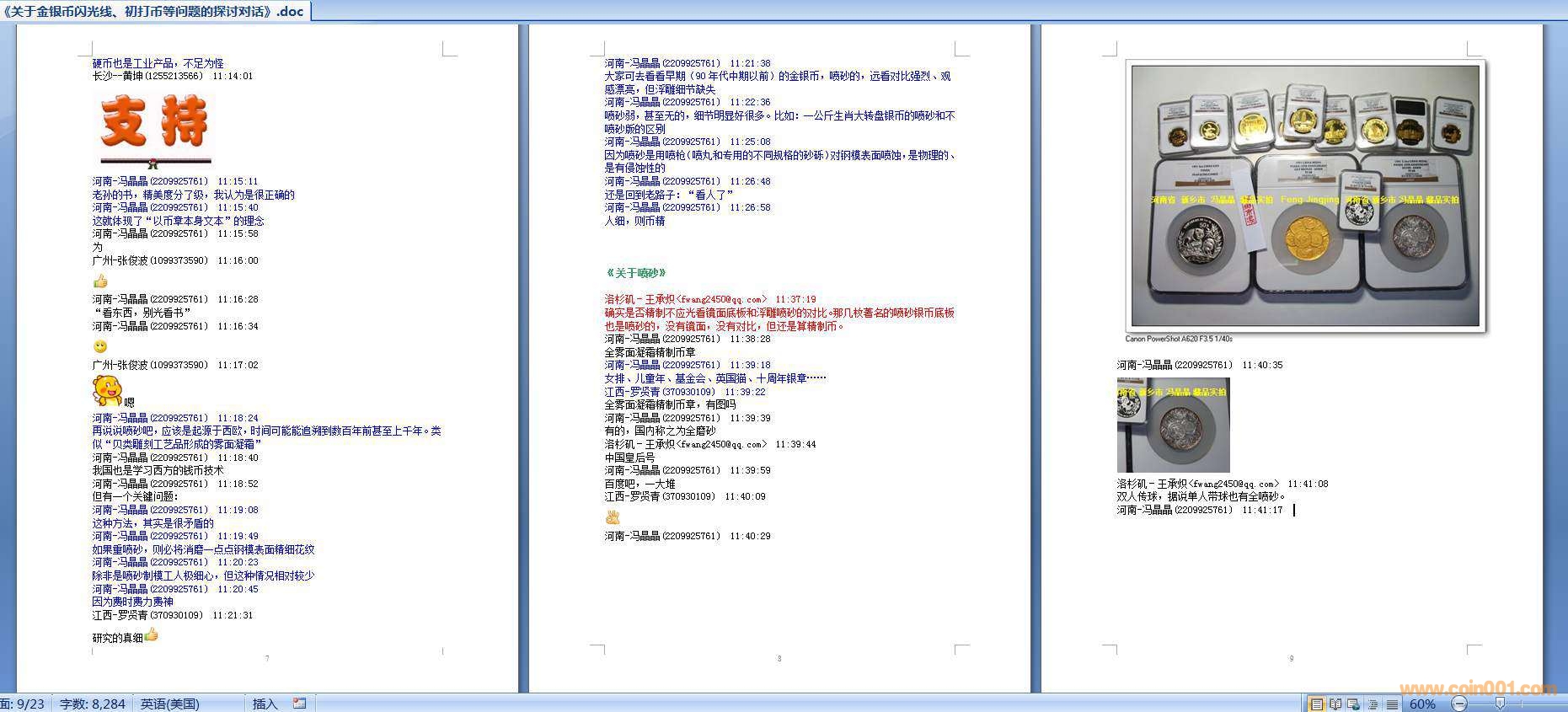The width and height of the screenshot is (1568, 712).
Task: Click the yellow cartoon chick emoticon
Action: click(107, 391)
